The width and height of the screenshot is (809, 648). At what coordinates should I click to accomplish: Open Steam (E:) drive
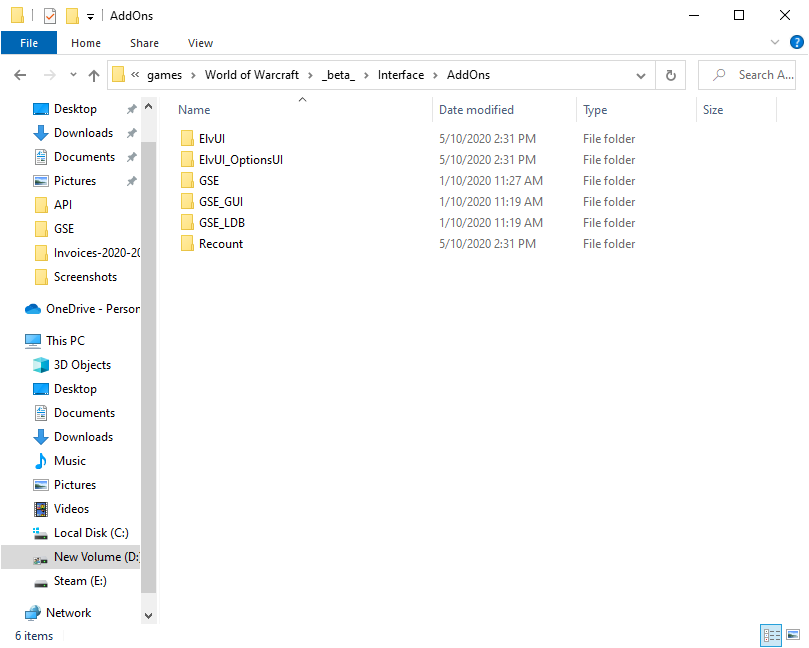click(80, 581)
